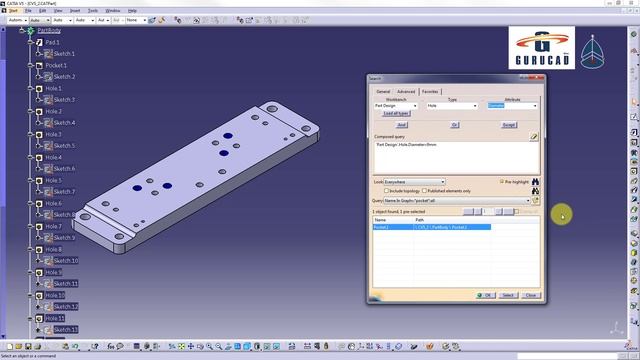The image size is (640, 360).
Task: Click the Or button in Search dialog
Action: pyautogui.click(x=455, y=125)
